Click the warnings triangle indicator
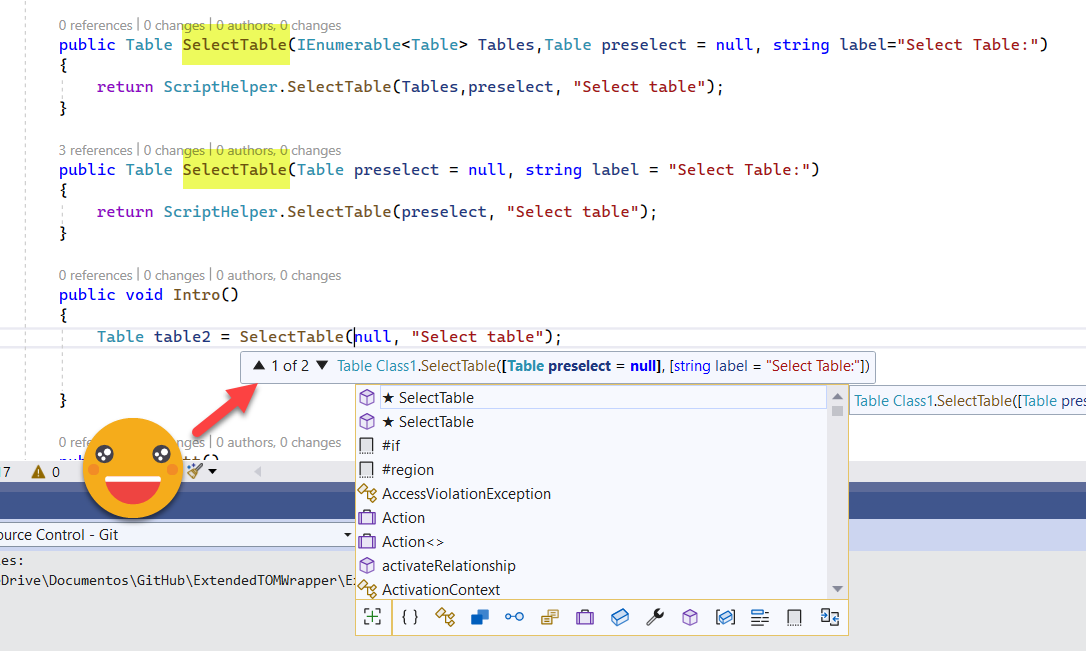 coord(38,472)
